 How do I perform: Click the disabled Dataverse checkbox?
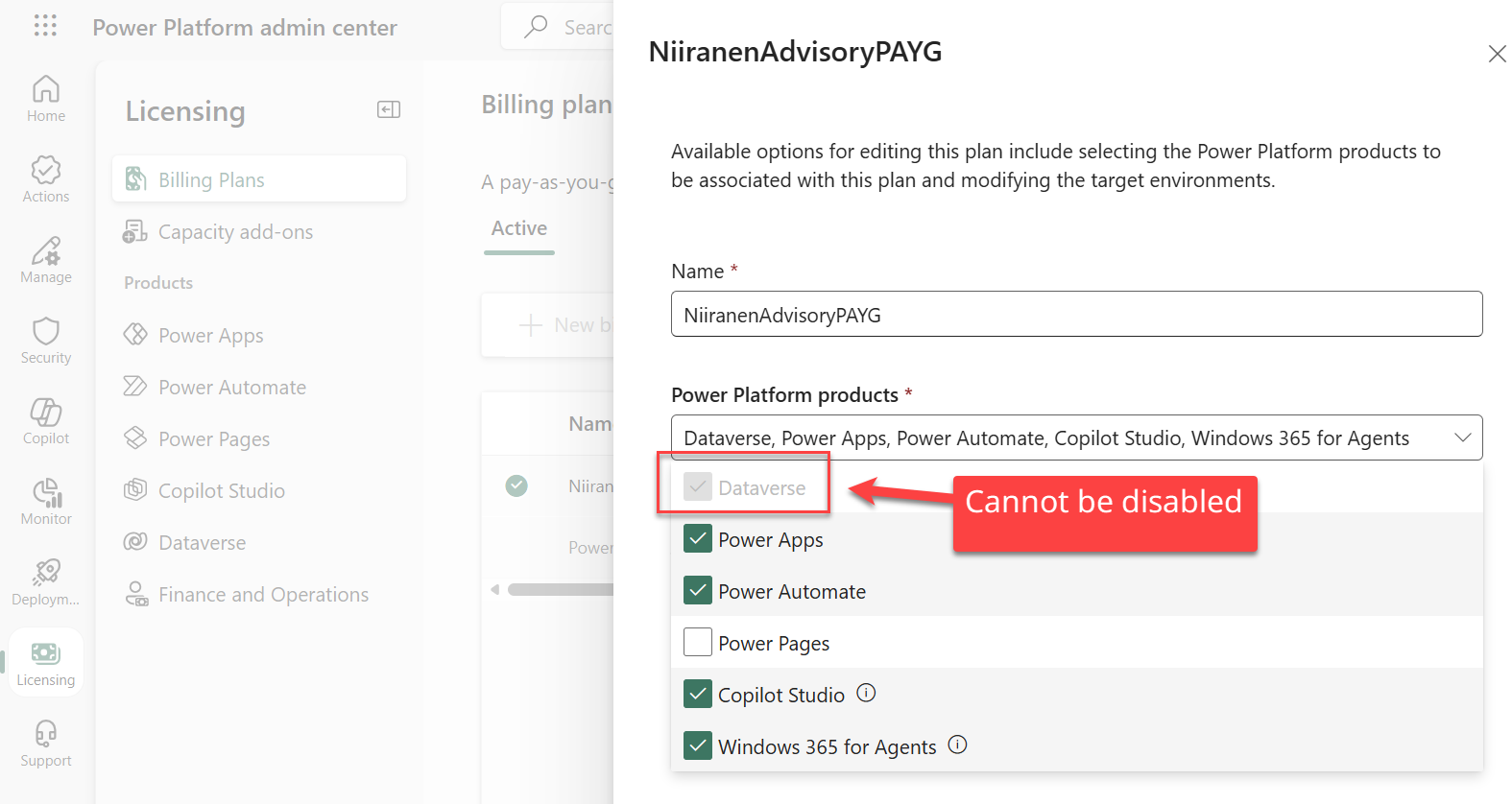(698, 487)
